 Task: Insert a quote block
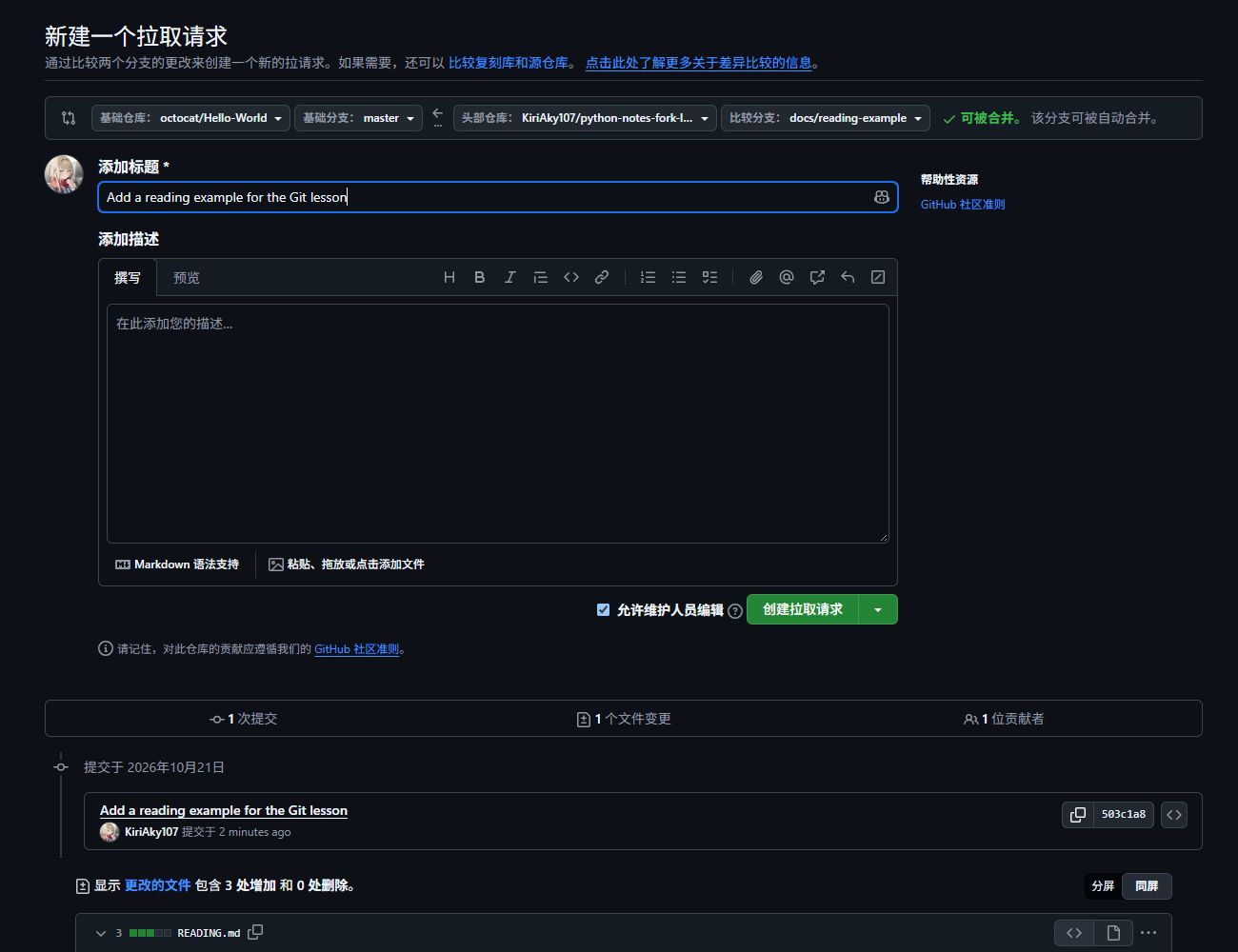click(541, 277)
